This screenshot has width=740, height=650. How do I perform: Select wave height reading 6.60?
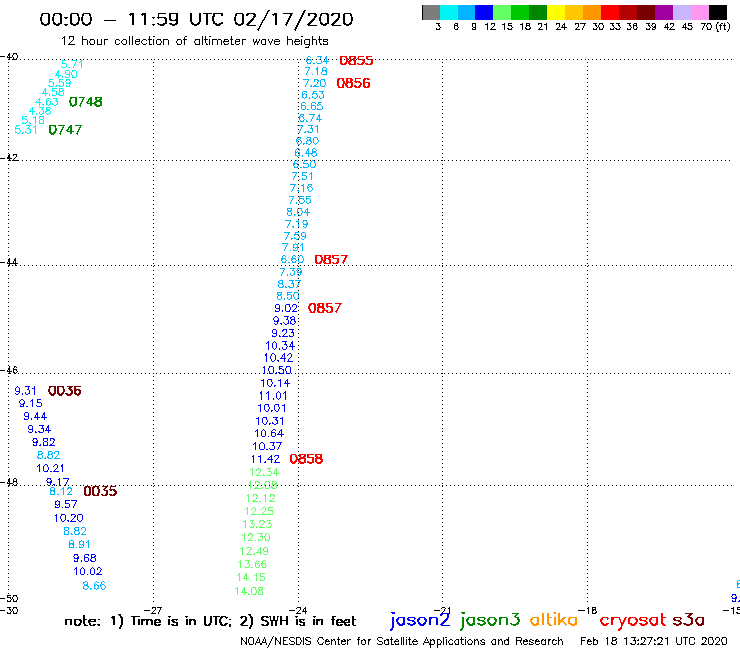tap(293, 260)
